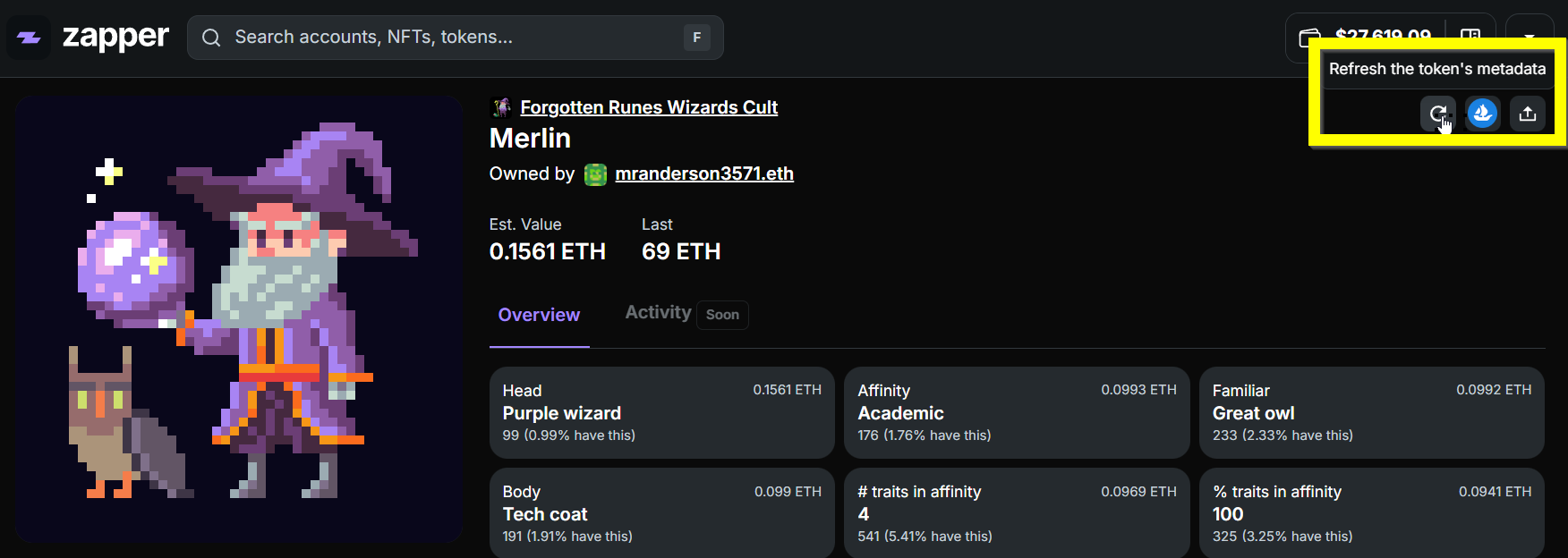Viewport: 1568px width, 558px height.
Task: Click the Zapper logo icon
Action: tap(29, 38)
